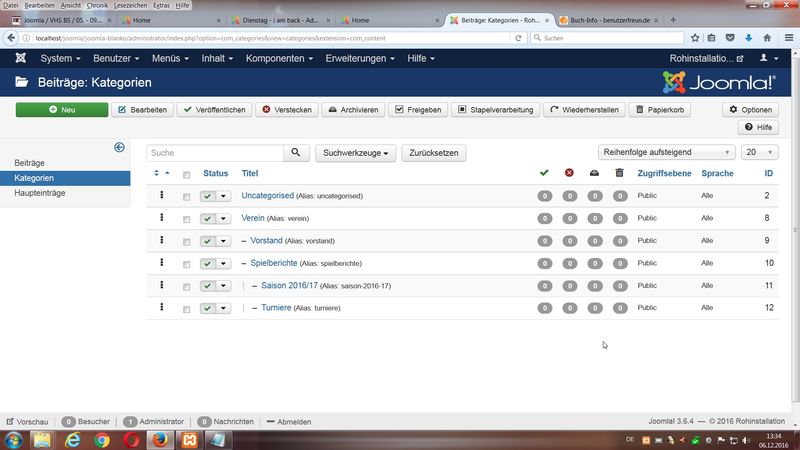Viewport: 800px width, 450px height.
Task: Open browser downloads arrow icon
Action: 748,38
